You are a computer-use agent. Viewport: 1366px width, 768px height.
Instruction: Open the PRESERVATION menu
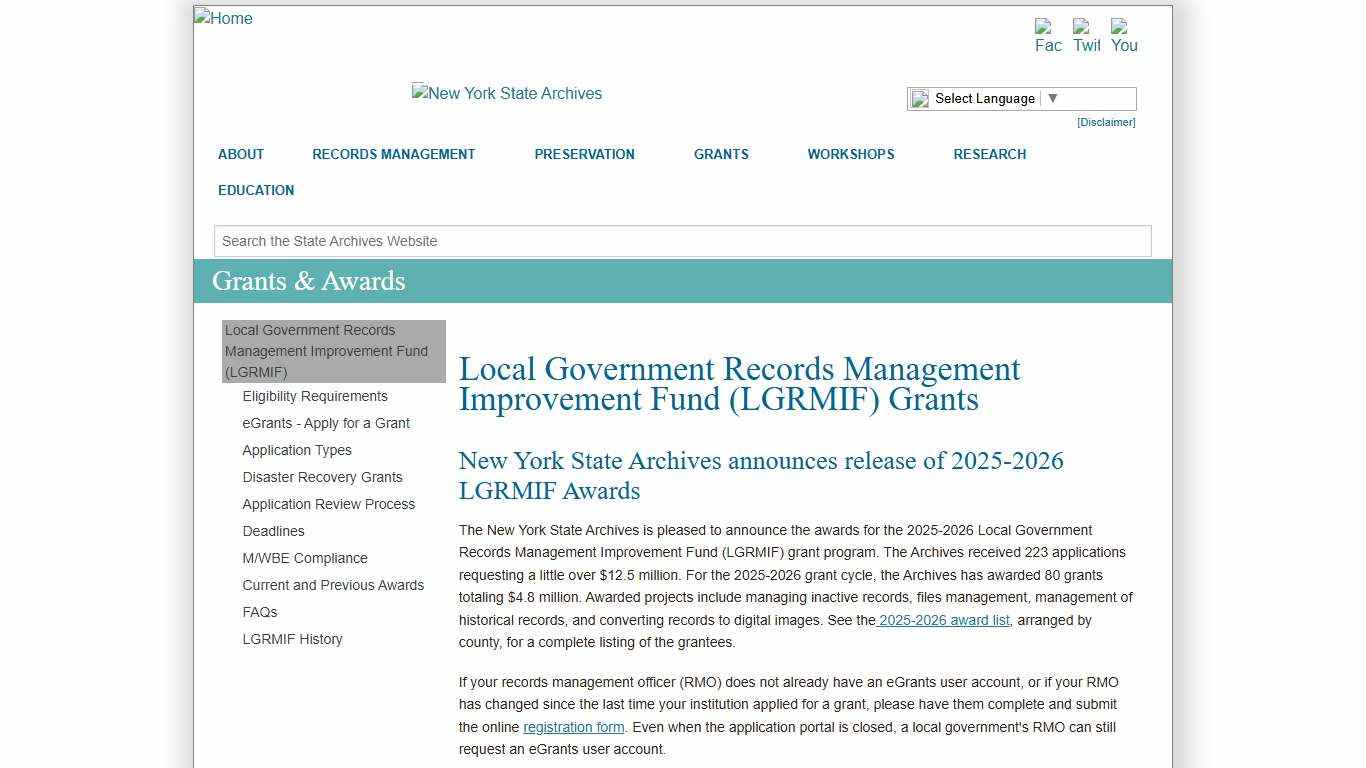pyautogui.click(x=584, y=154)
